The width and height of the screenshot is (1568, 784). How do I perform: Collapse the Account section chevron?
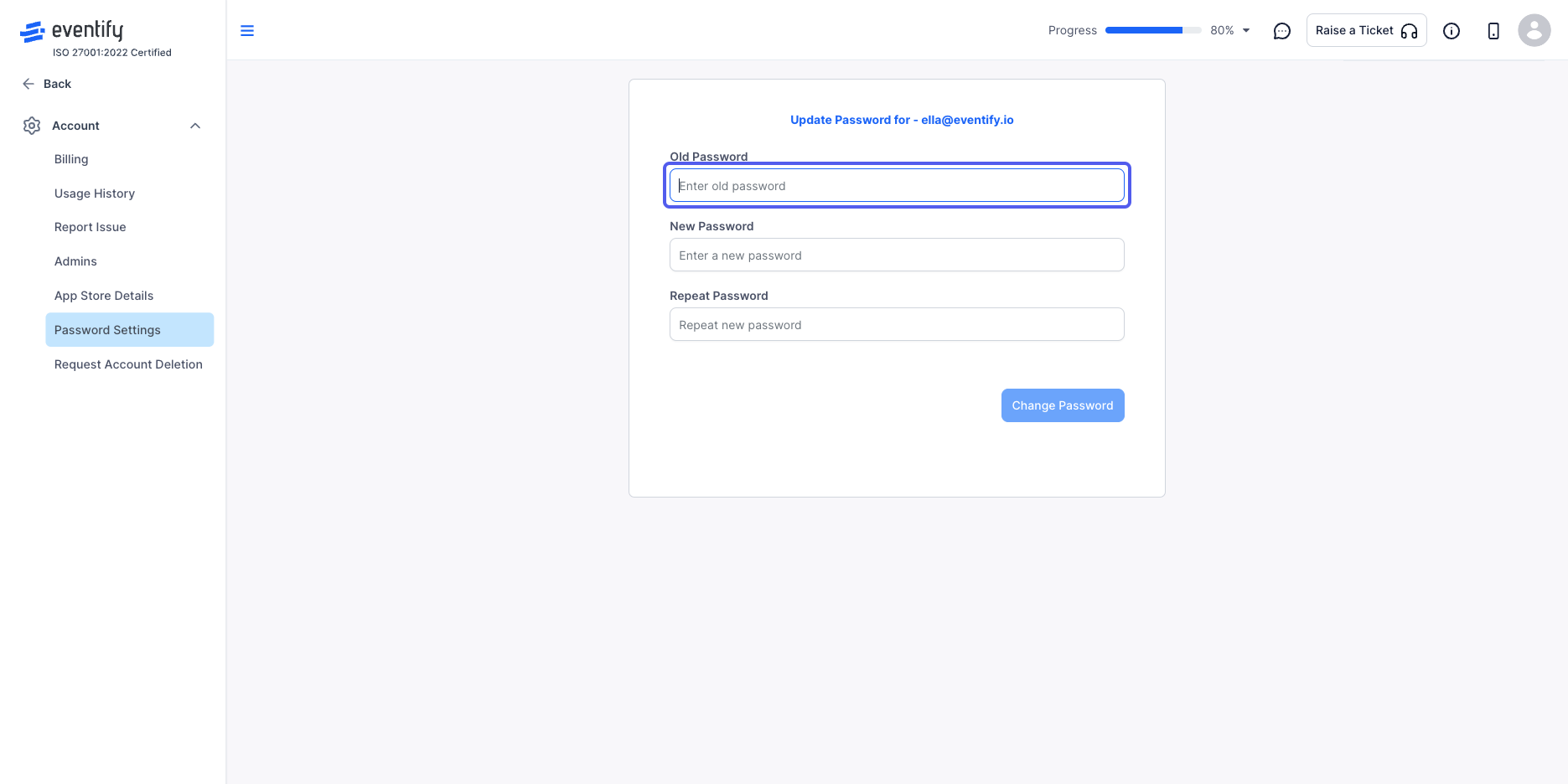pyautogui.click(x=195, y=126)
